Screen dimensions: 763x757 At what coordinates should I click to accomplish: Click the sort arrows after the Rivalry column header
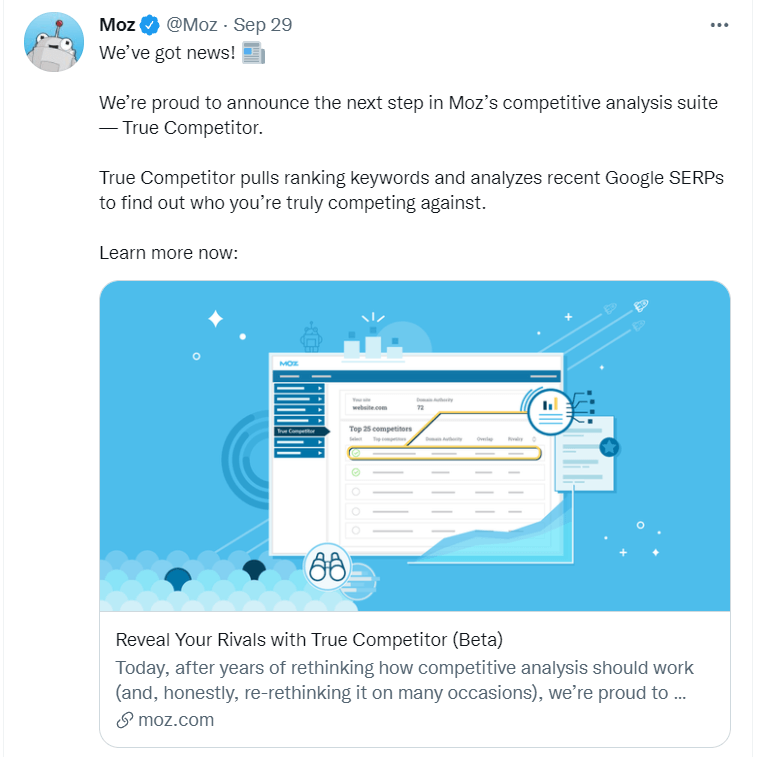click(534, 439)
